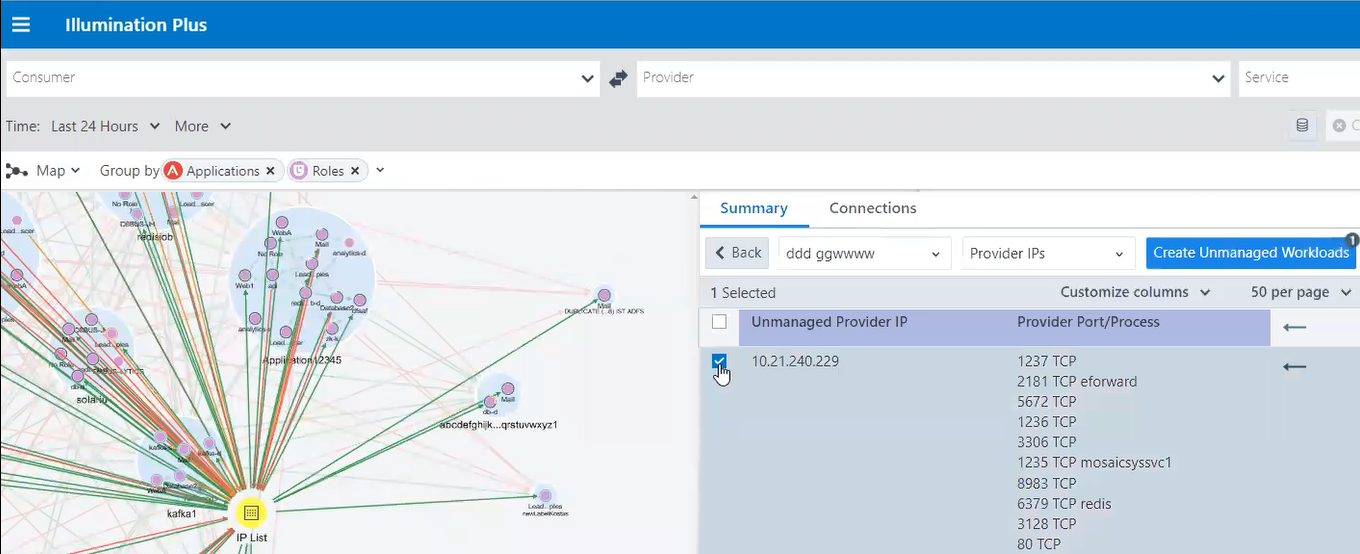Swap Consumer and Provider with arrows icon

pos(618,77)
